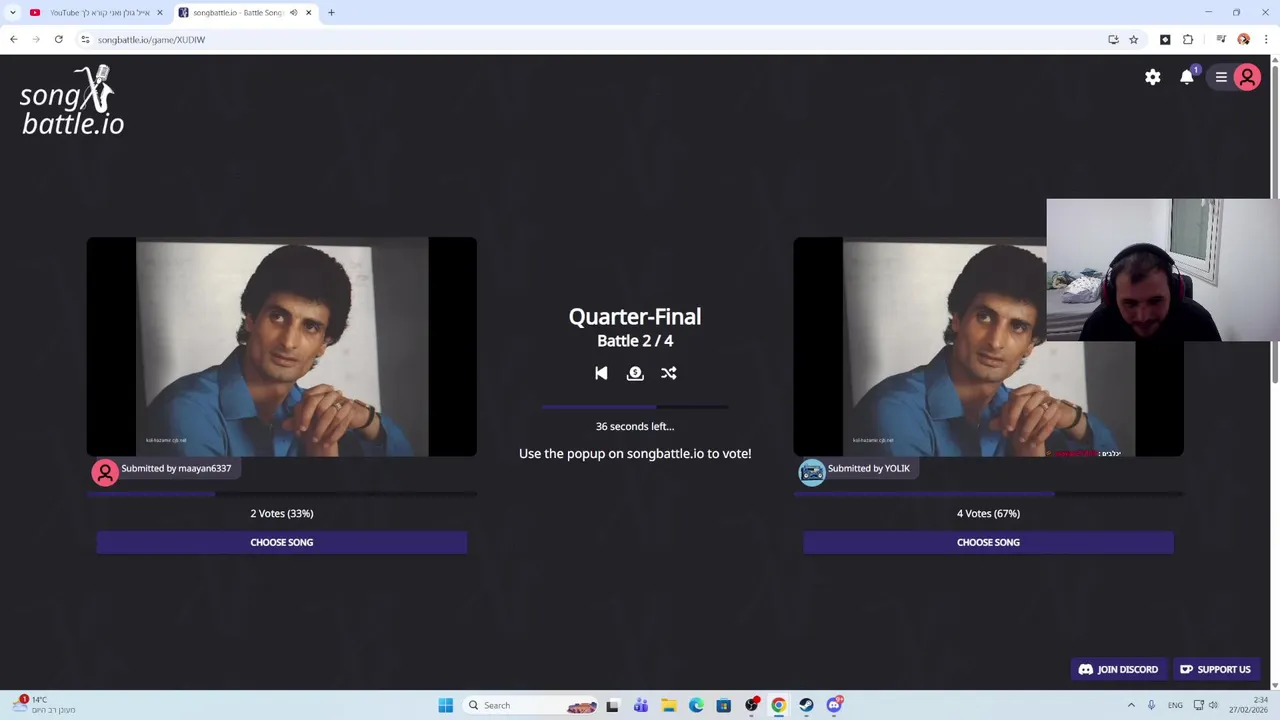Play the left video thumbnail
The width and height of the screenshot is (1280, 720).
click(282, 347)
